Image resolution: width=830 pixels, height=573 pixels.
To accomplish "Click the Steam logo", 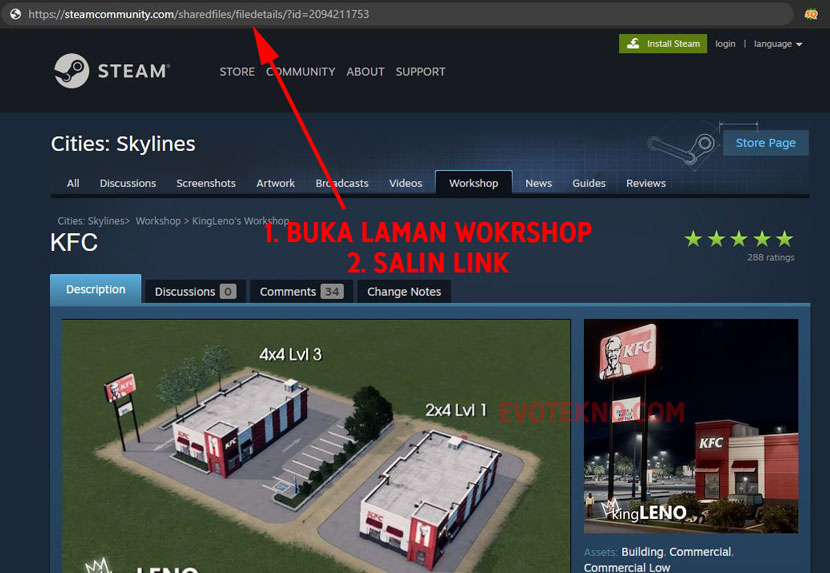I will click(112, 71).
